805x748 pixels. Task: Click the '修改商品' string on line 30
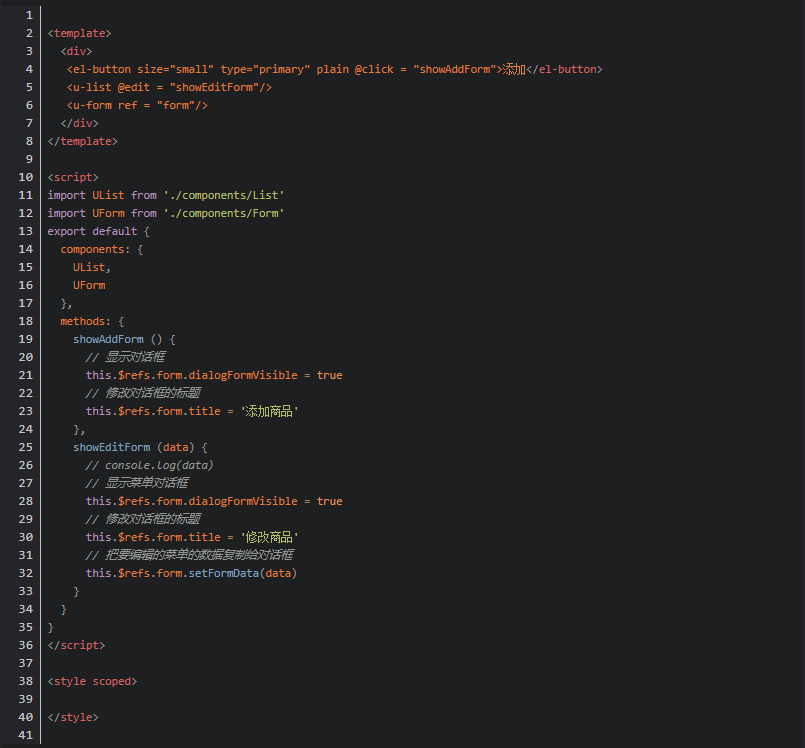pyautogui.click(x=269, y=537)
